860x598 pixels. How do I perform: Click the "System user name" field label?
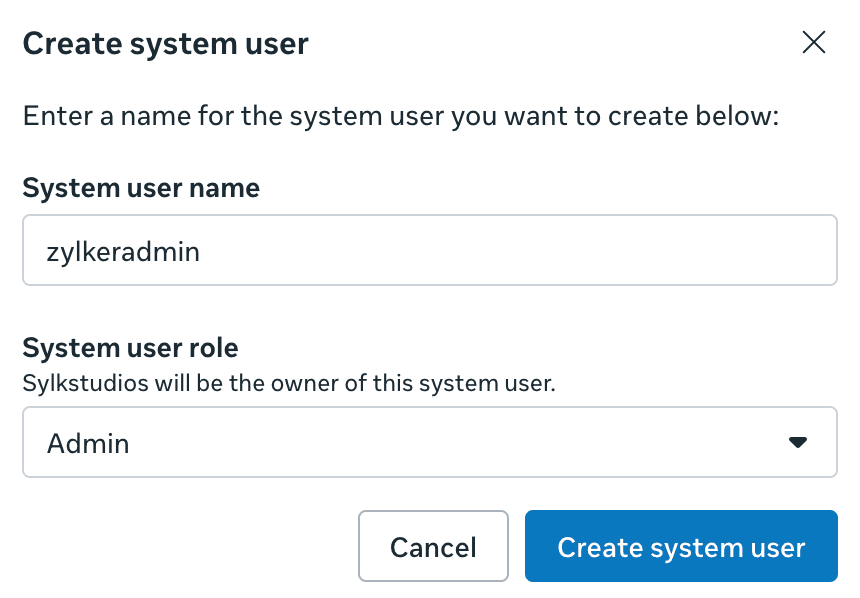tap(141, 188)
